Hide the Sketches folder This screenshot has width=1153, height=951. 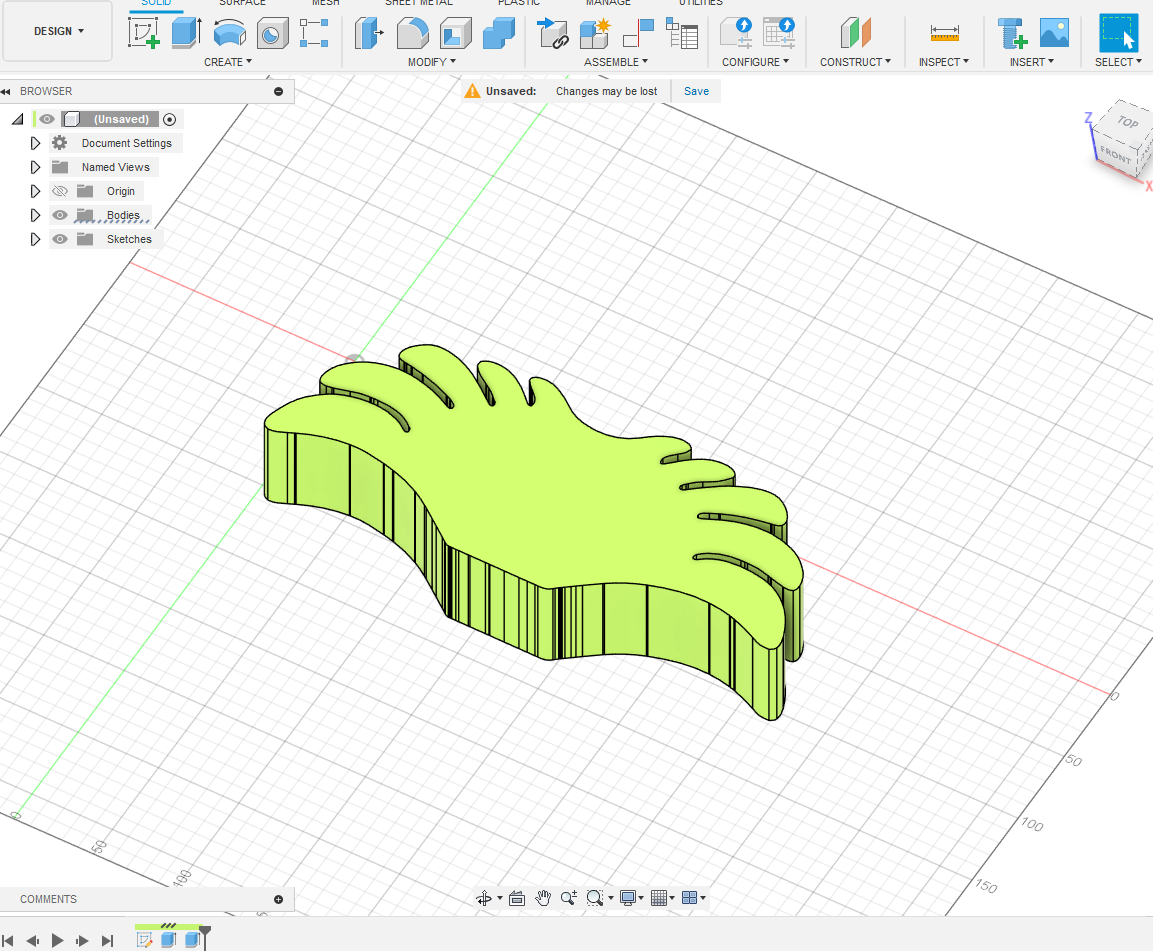[x=60, y=239]
